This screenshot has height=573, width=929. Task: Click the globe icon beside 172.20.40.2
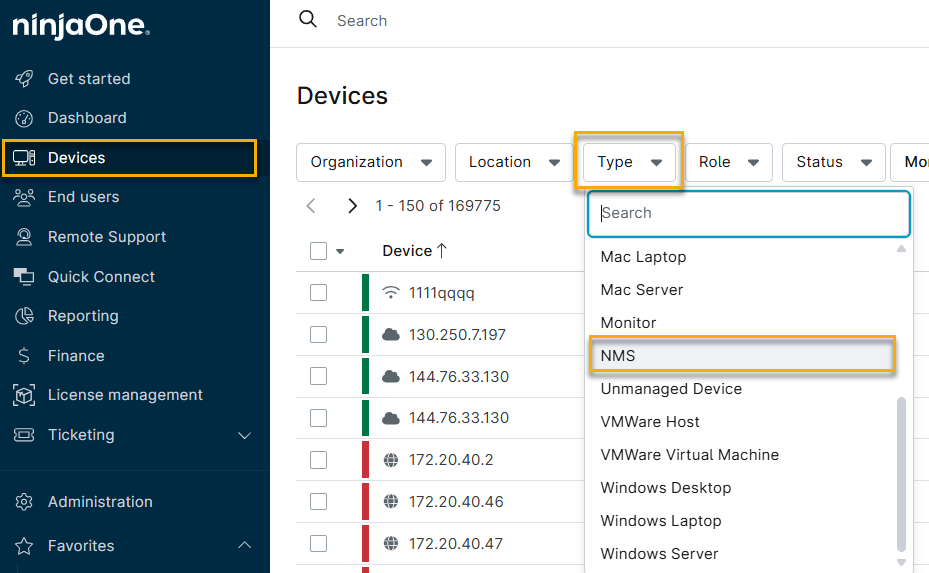coord(390,460)
